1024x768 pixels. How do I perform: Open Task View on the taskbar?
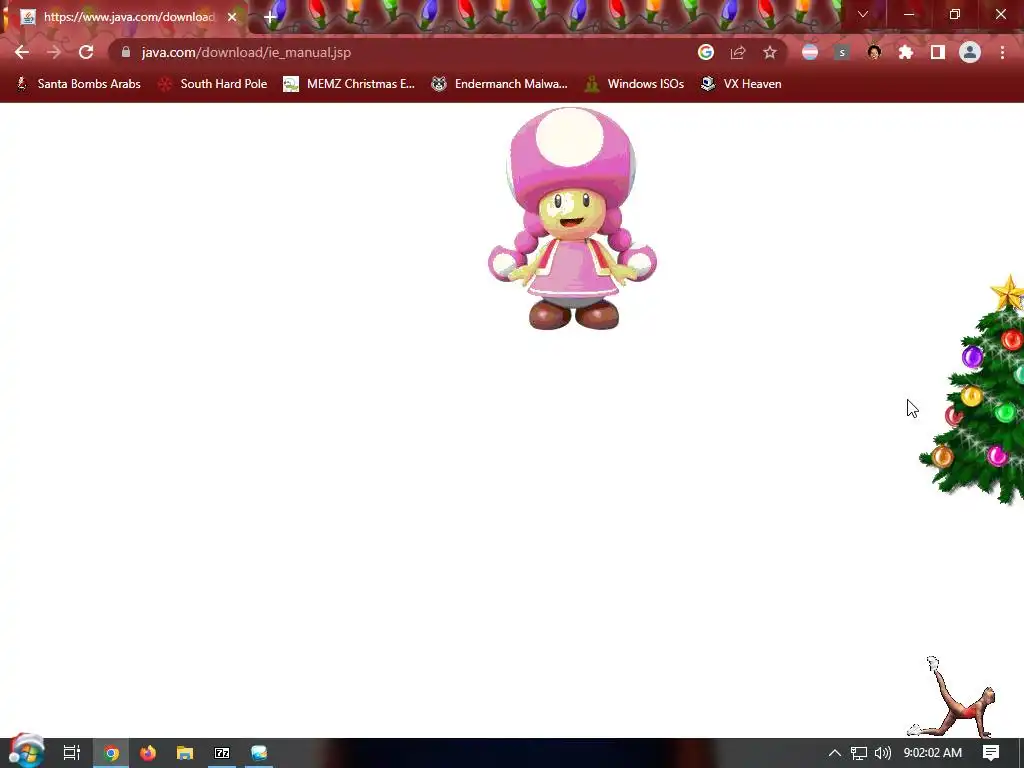pyautogui.click(x=72, y=753)
